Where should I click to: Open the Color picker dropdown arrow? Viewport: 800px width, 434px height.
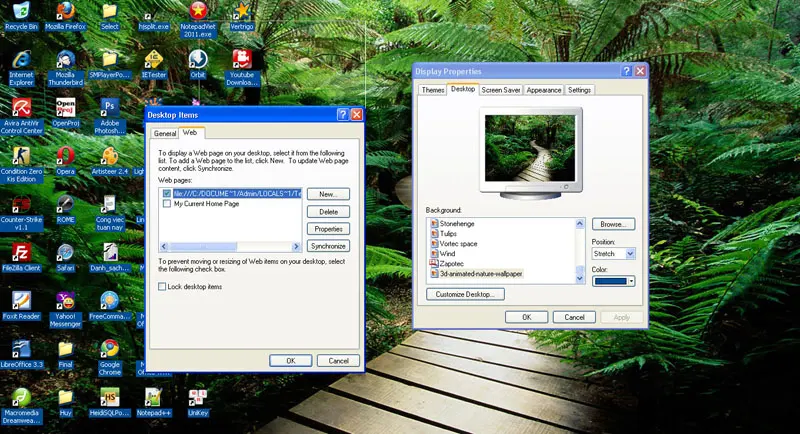pos(631,281)
